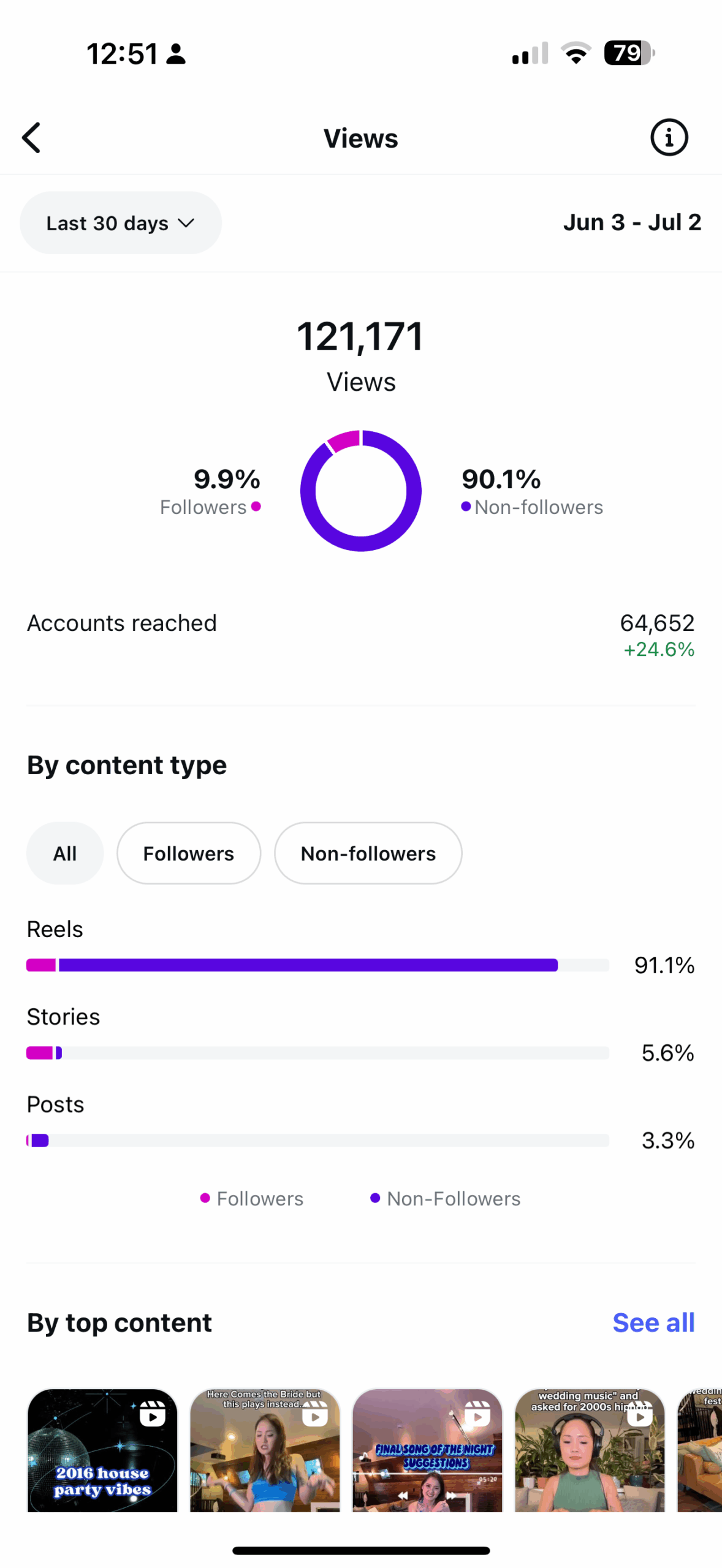Open the Last 30 days dropdown

pyautogui.click(x=121, y=223)
